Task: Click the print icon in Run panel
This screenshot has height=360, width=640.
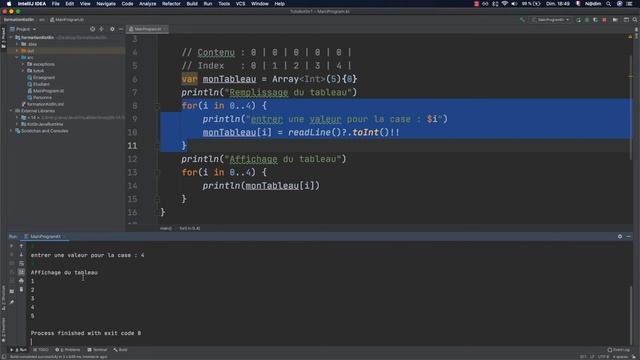Action: coord(22,280)
